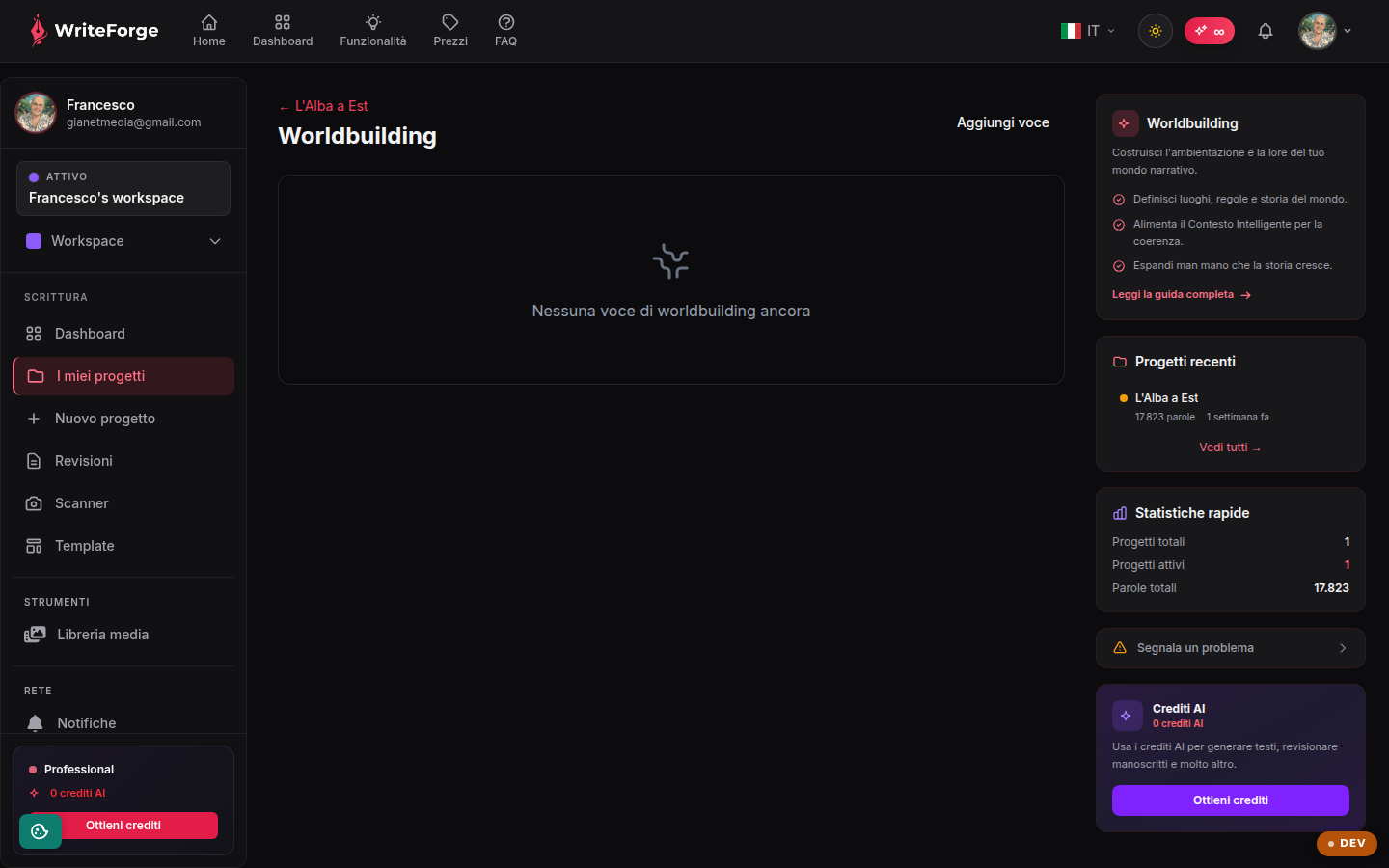The image size is (1389, 868).
Task: Click the Crediti AI sparkle icon
Action: (x=1127, y=716)
